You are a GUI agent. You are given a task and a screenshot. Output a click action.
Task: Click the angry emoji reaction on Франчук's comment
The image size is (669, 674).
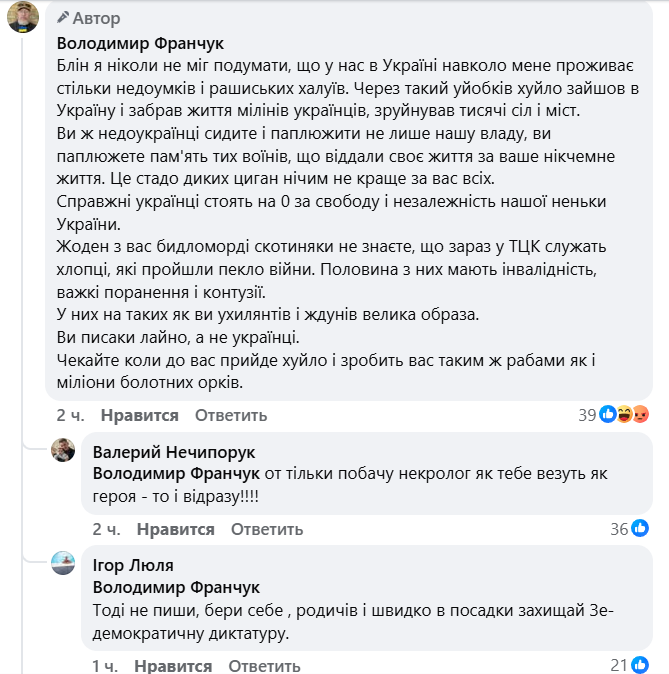point(640,415)
